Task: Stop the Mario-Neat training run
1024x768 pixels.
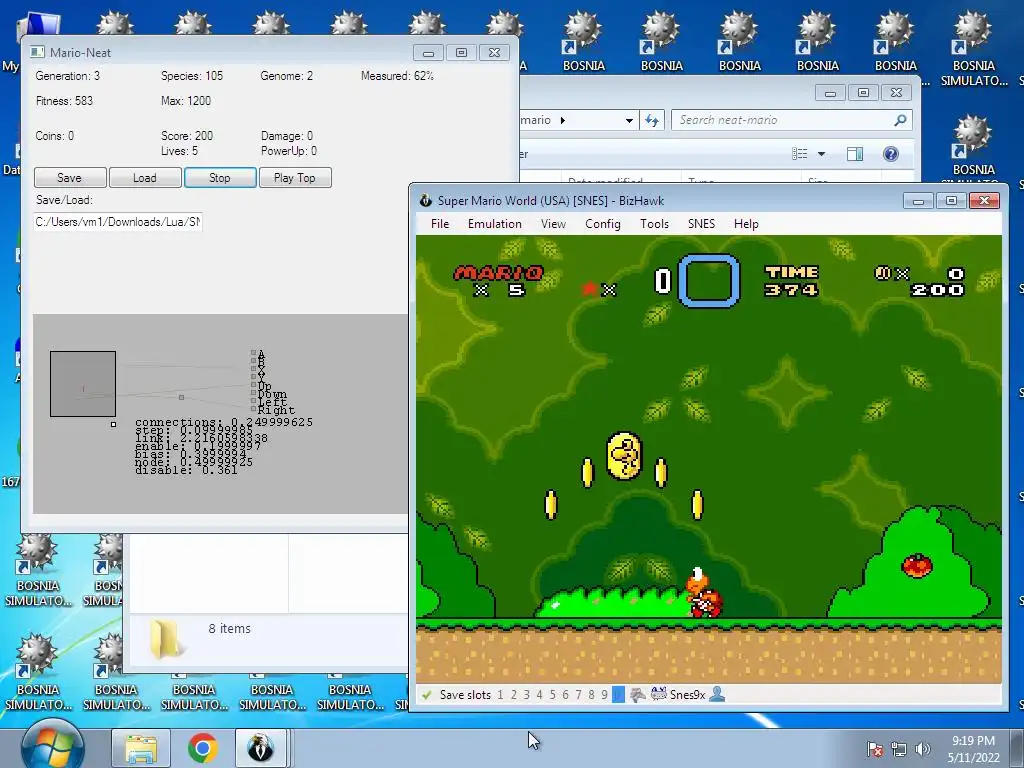Action: pos(220,178)
